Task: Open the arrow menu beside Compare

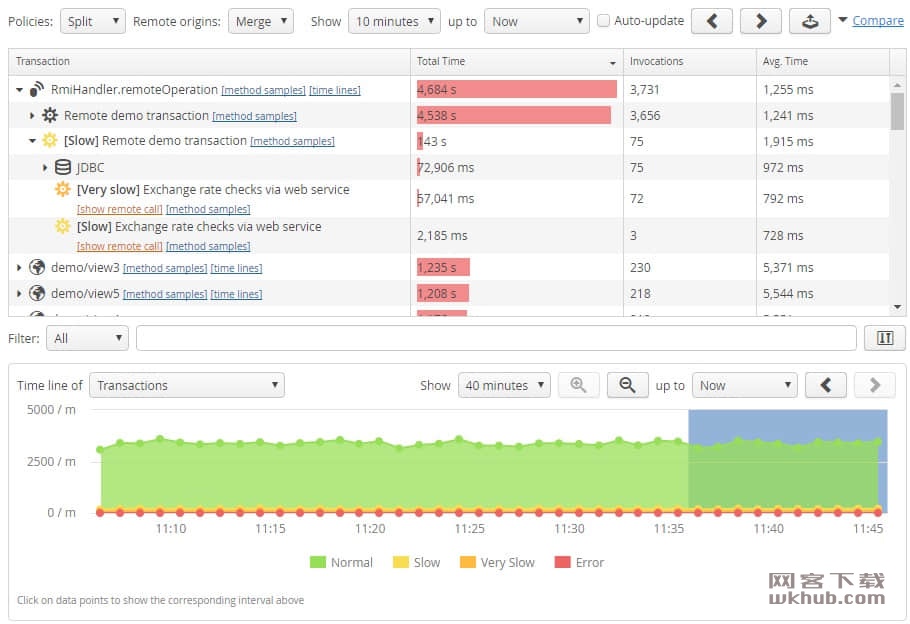Action: pos(843,20)
